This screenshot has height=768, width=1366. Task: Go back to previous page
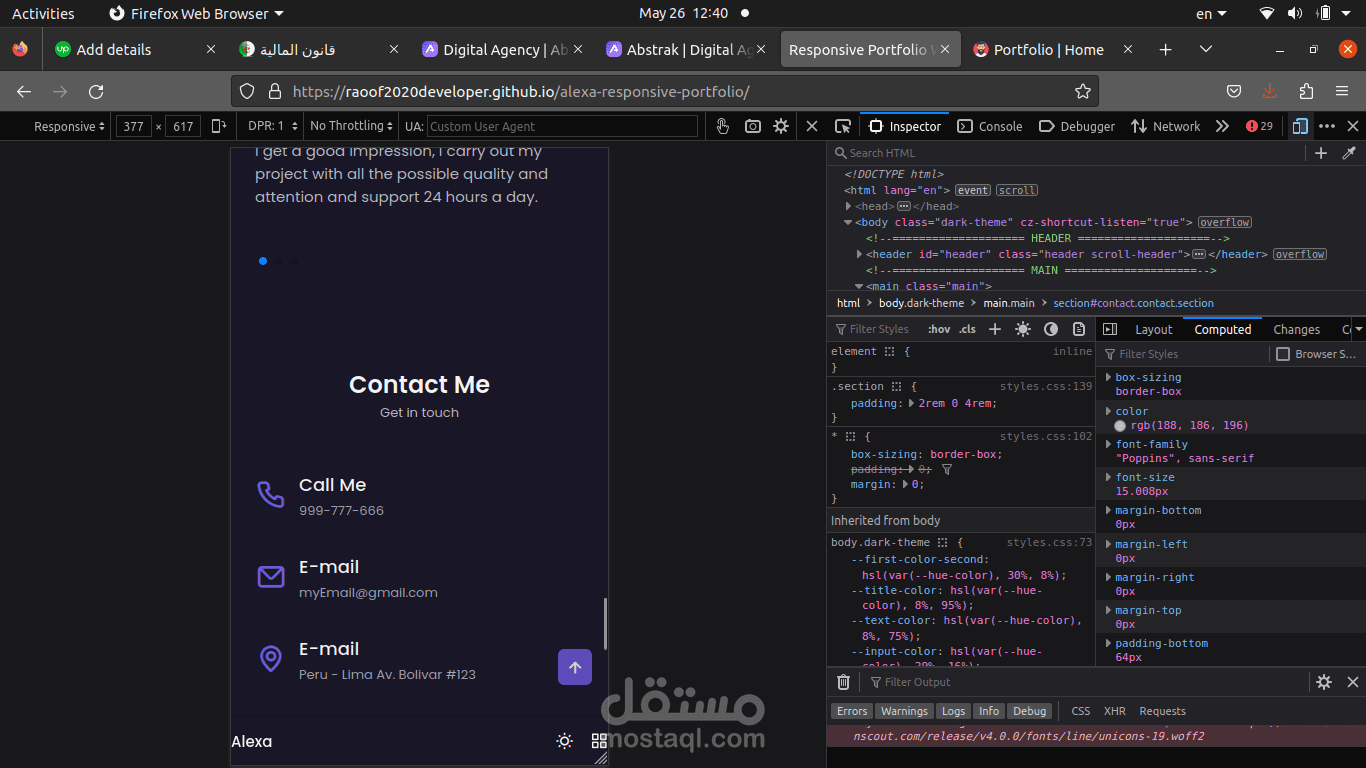point(24,92)
